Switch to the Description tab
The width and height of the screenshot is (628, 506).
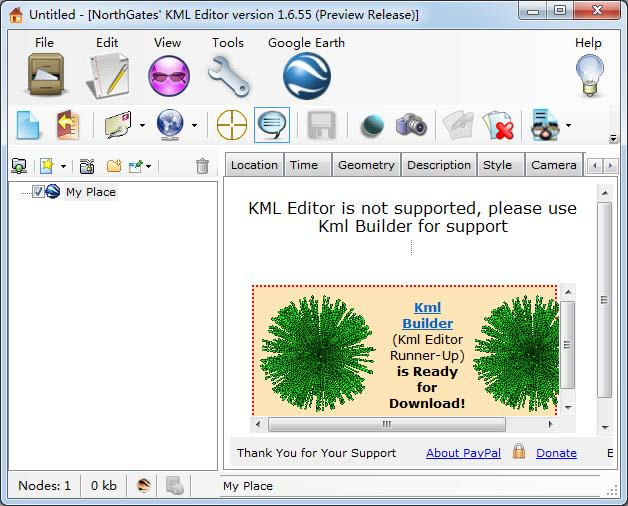pyautogui.click(x=439, y=165)
